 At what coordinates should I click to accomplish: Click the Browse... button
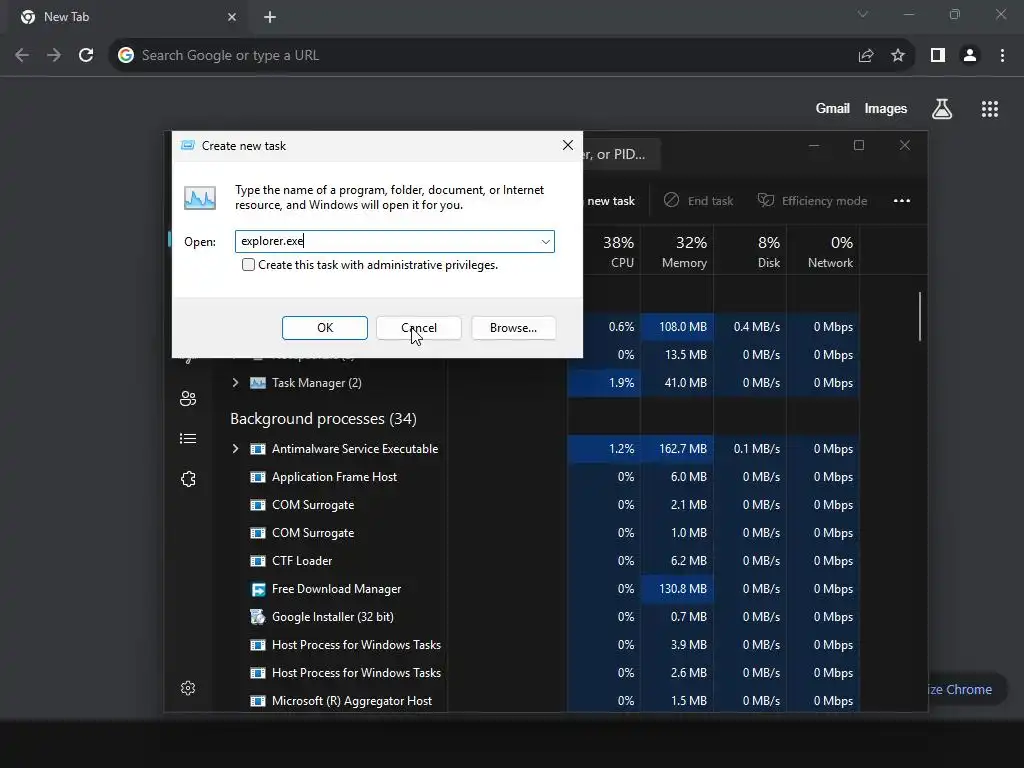pyautogui.click(x=513, y=328)
